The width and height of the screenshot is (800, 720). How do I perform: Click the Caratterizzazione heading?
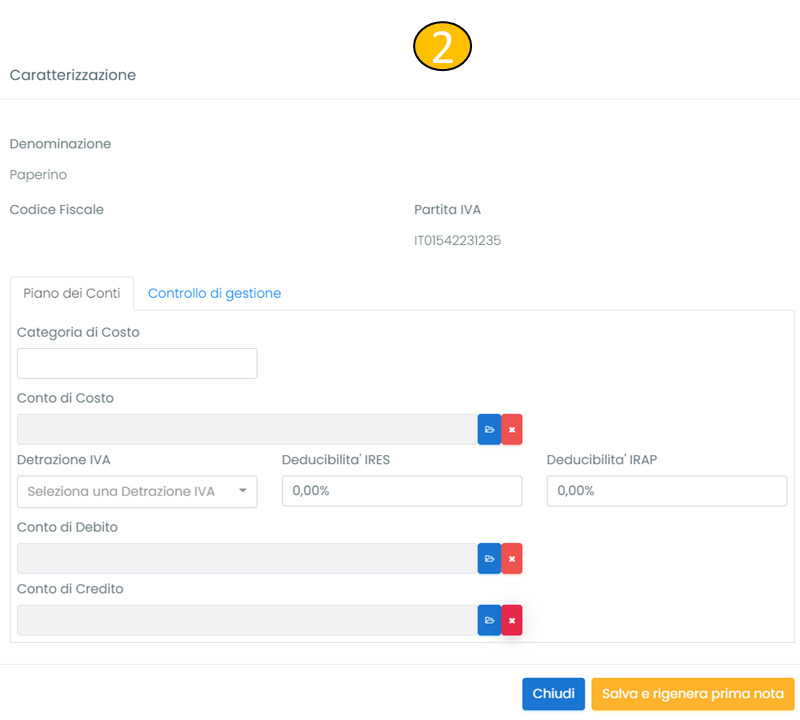coord(72,75)
